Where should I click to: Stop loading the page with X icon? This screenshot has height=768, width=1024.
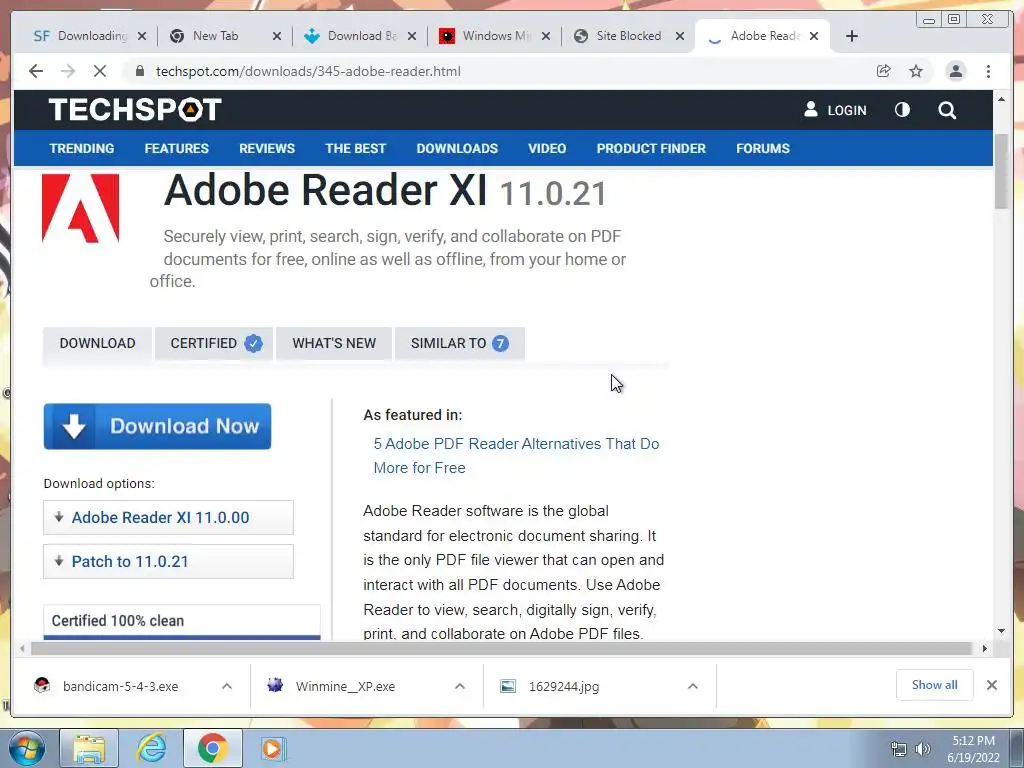coord(100,71)
